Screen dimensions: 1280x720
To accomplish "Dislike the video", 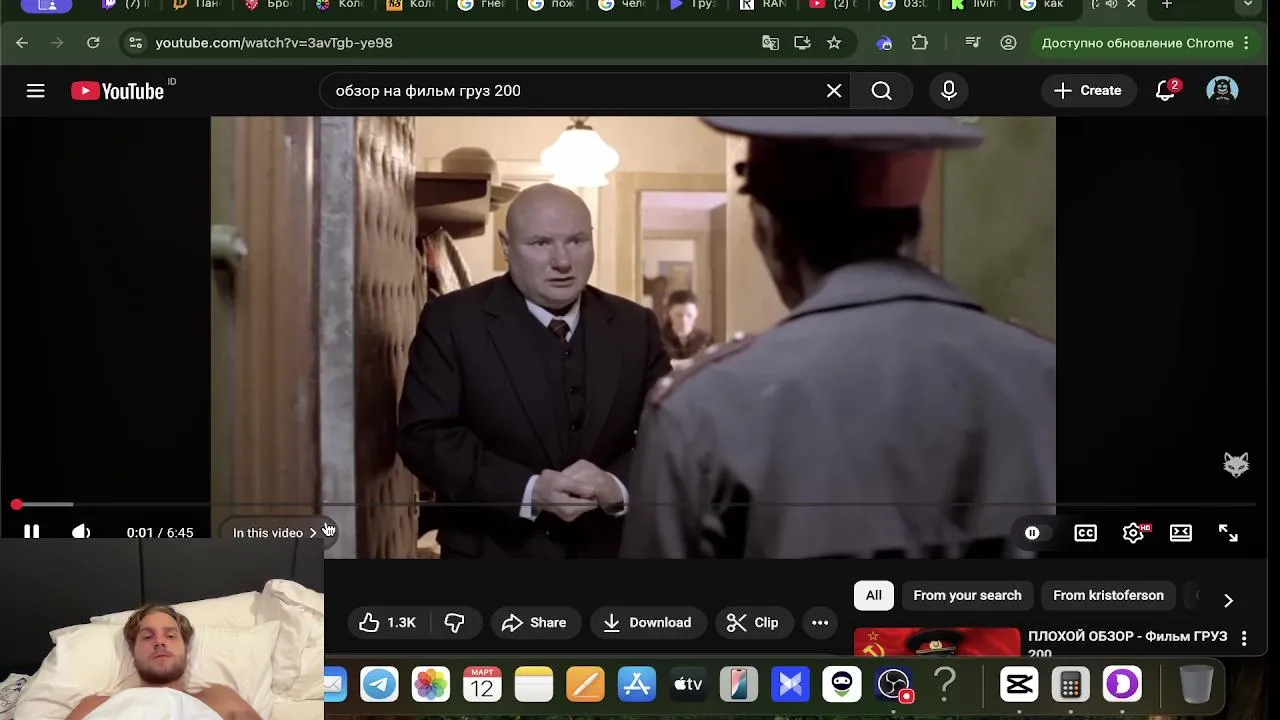I will [454, 622].
